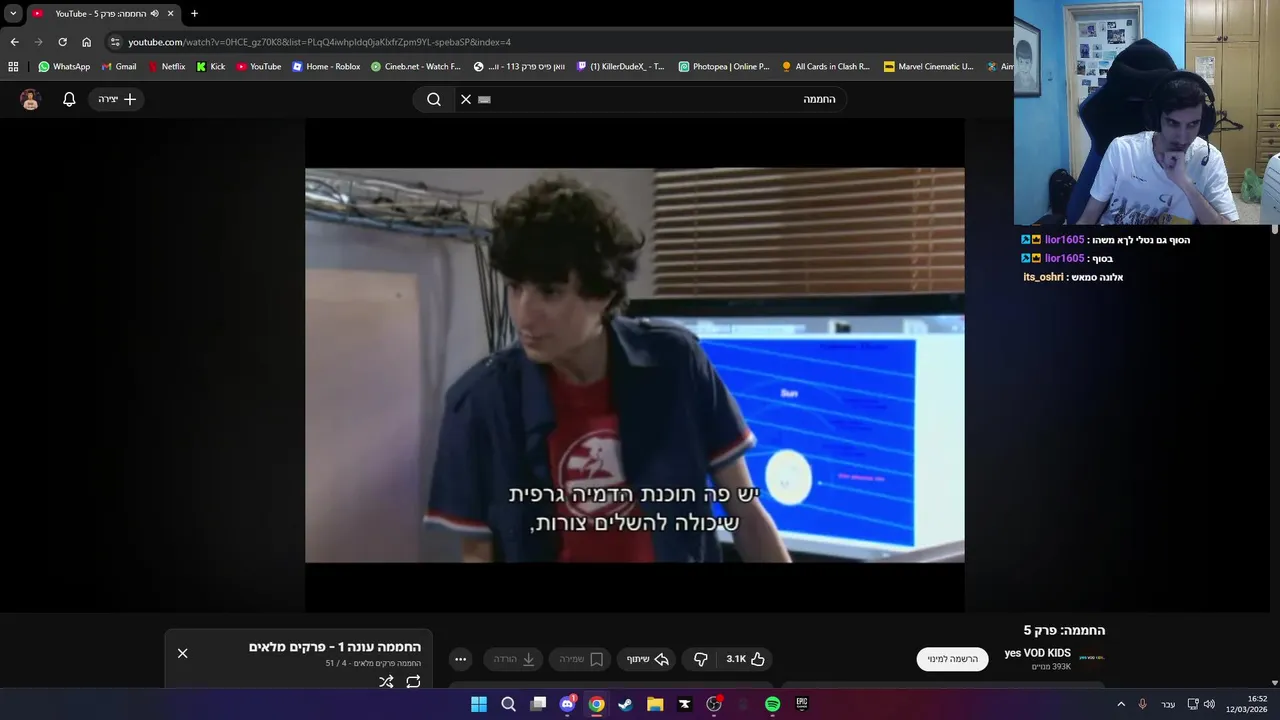This screenshot has height=720, width=1280.
Task: Open the Netflix bookmark
Action: [166, 67]
